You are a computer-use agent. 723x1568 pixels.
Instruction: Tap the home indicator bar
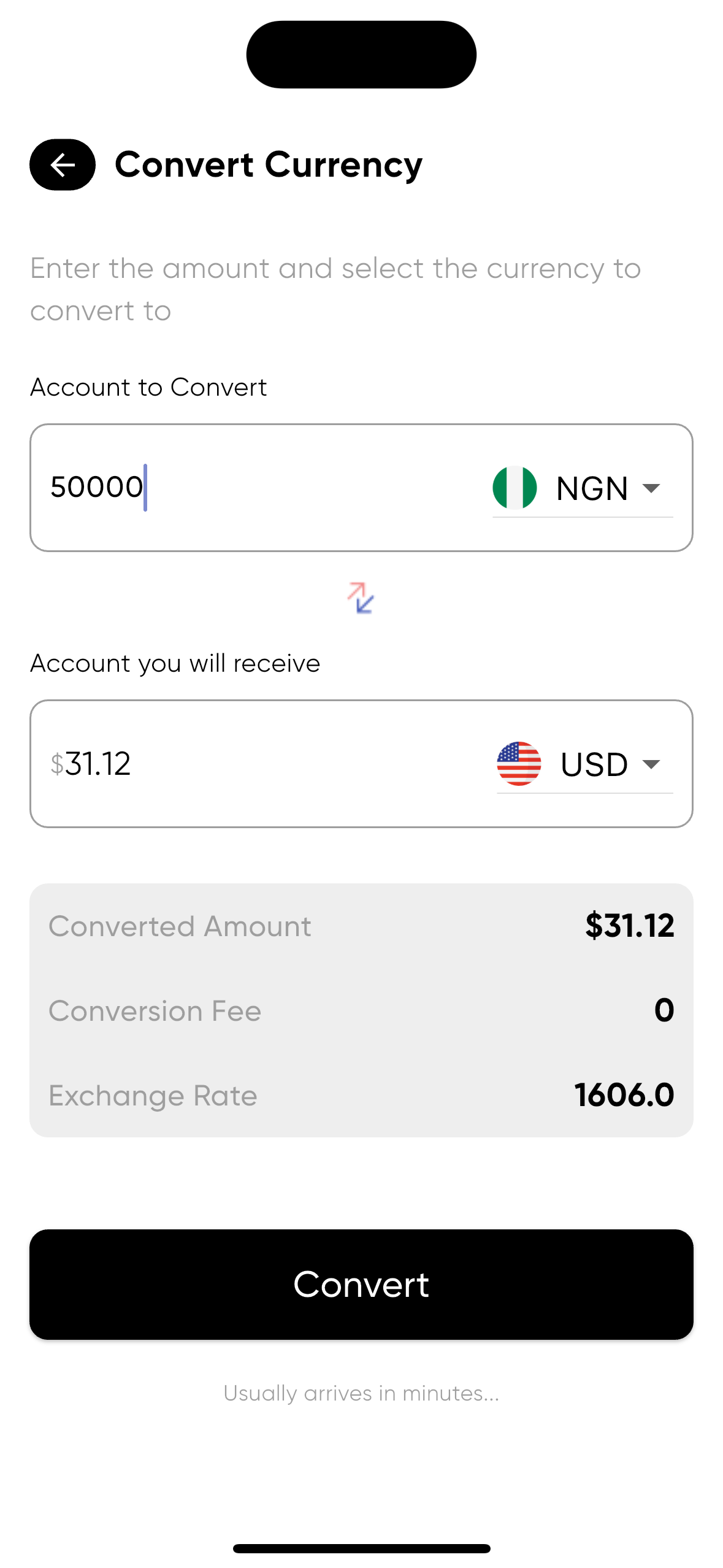(x=361, y=1548)
